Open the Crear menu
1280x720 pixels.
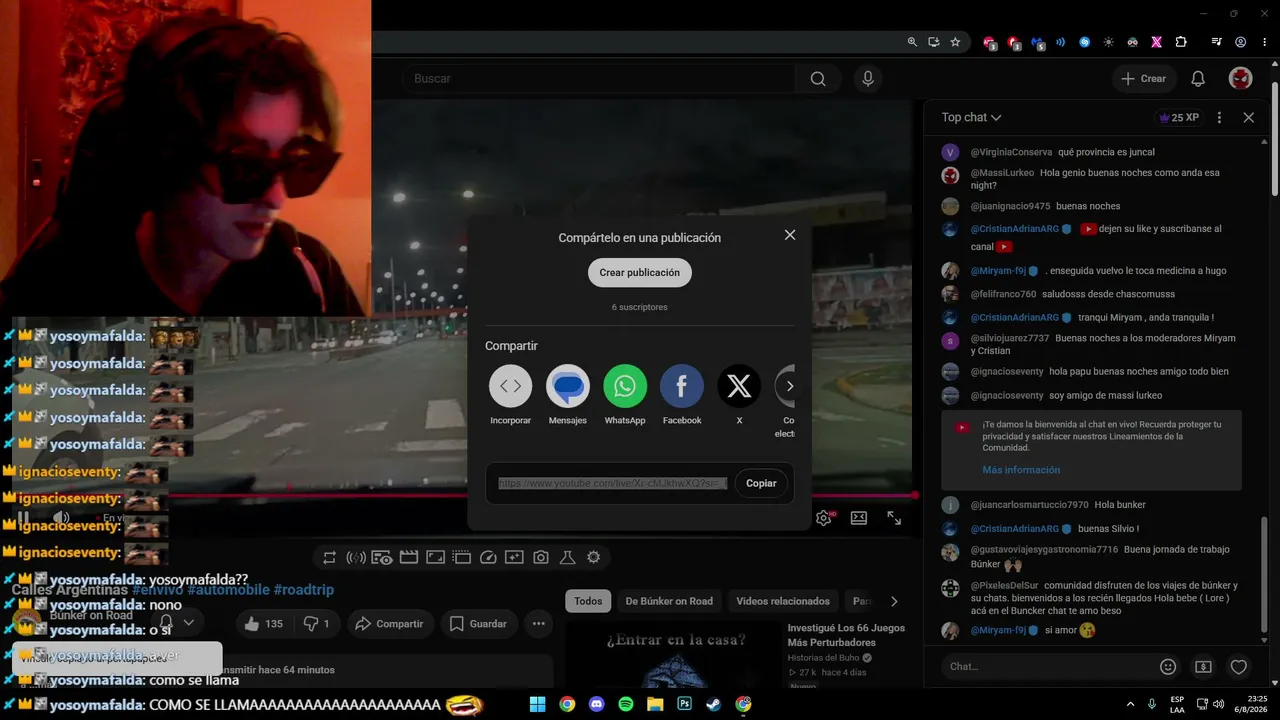1144,79
